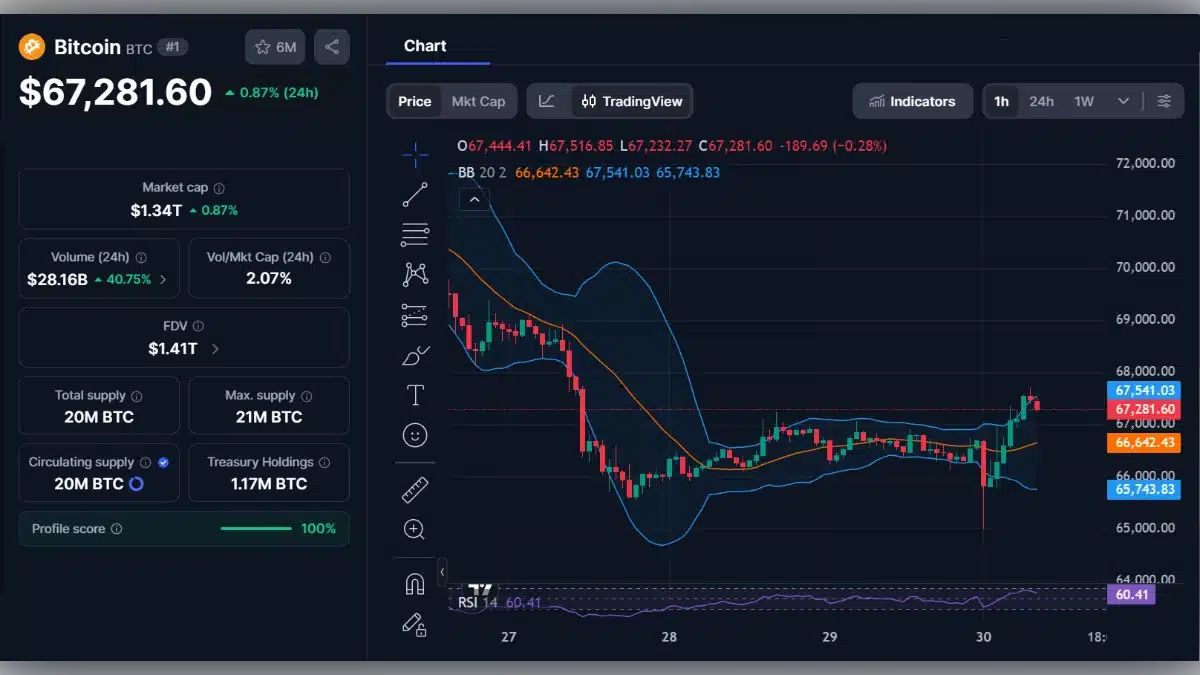Collapse the chart legend panel

tap(474, 199)
